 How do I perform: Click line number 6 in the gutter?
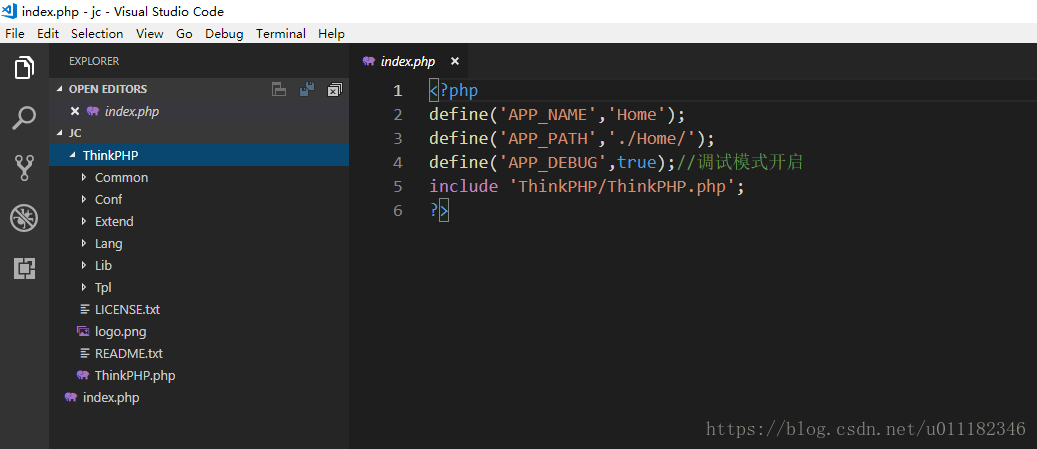point(397,211)
